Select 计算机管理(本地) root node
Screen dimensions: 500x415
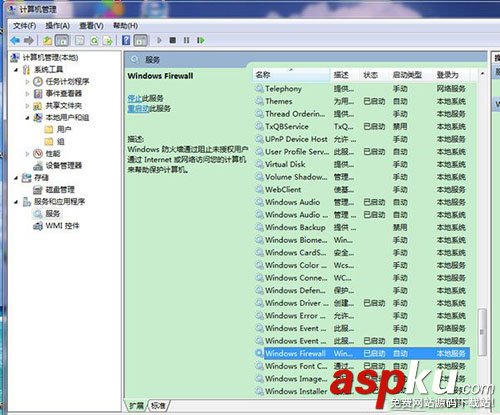pyautogui.click(x=50, y=57)
